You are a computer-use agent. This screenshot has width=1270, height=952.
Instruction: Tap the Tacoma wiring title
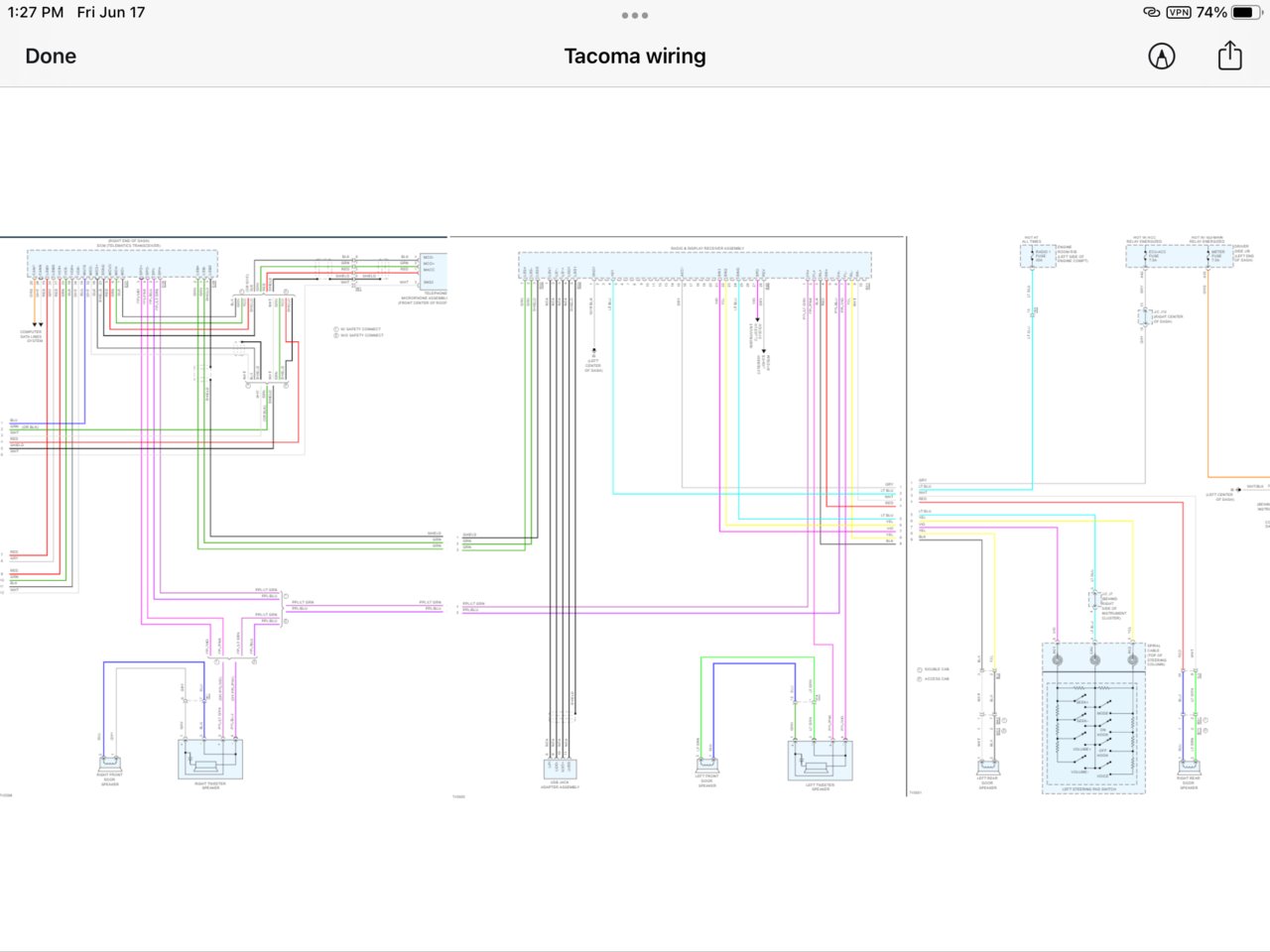635,57
